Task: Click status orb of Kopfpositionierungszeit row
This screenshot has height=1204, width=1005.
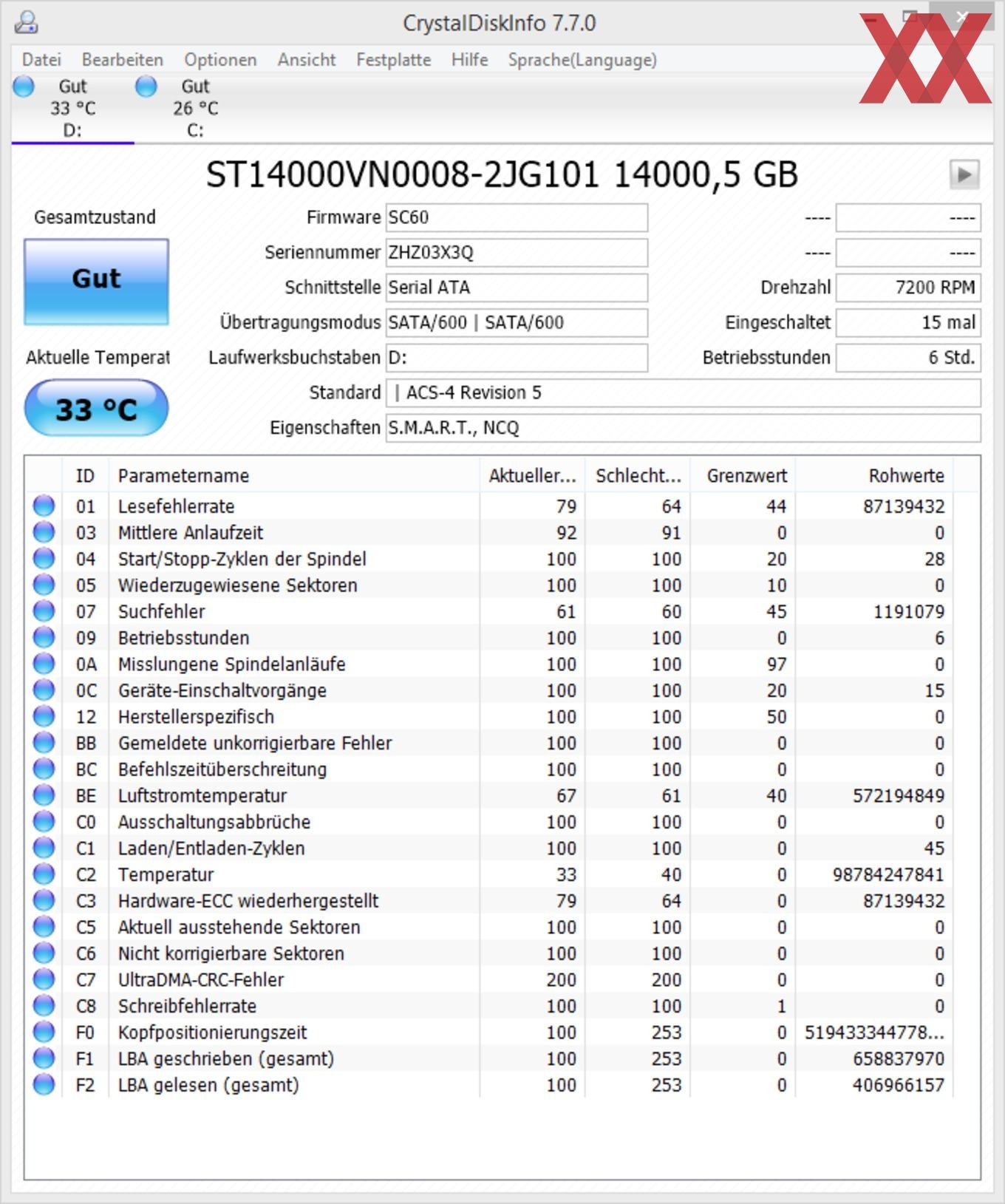Action: coord(44,1032)
